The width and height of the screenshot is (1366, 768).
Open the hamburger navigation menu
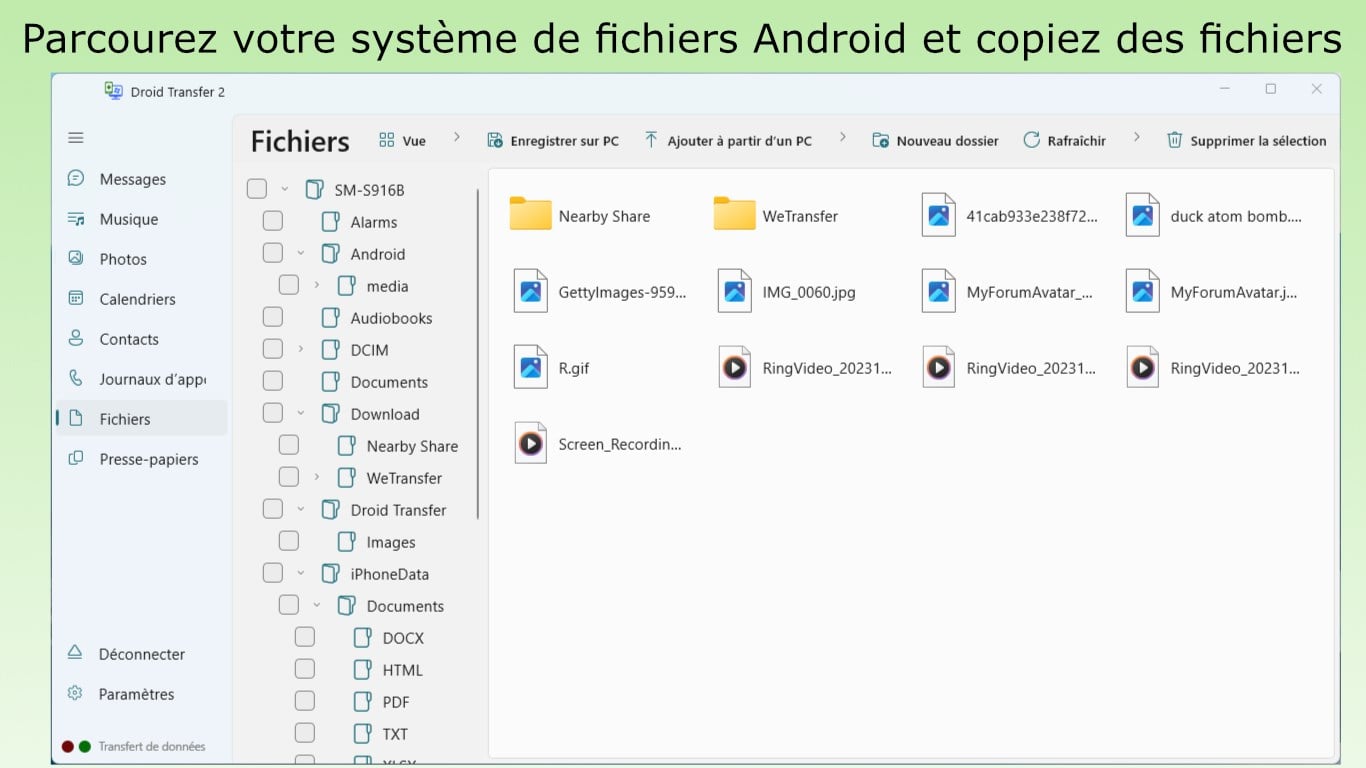point(76,138)
